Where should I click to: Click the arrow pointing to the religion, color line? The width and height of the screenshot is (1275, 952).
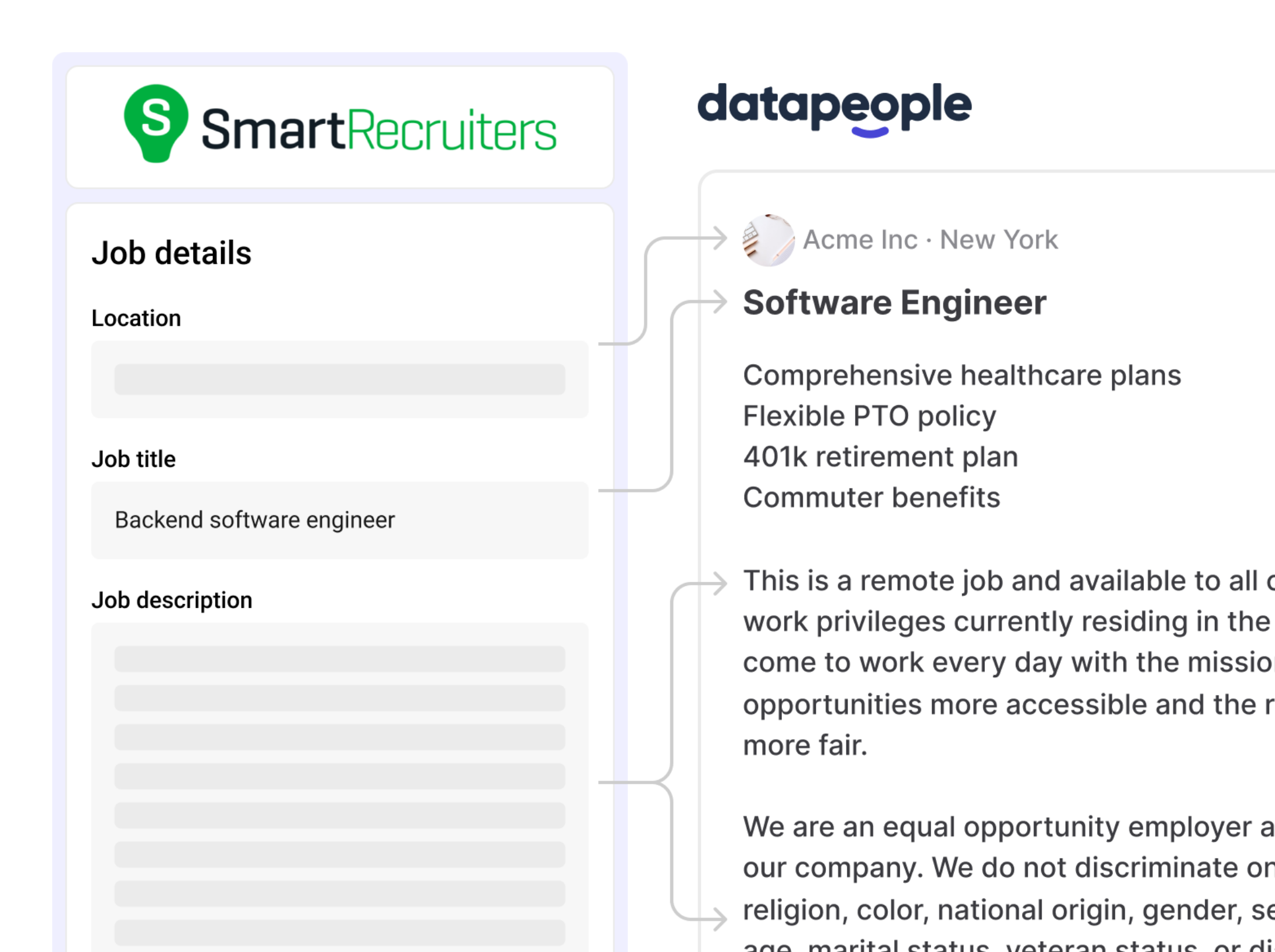[x=718, y=918]
